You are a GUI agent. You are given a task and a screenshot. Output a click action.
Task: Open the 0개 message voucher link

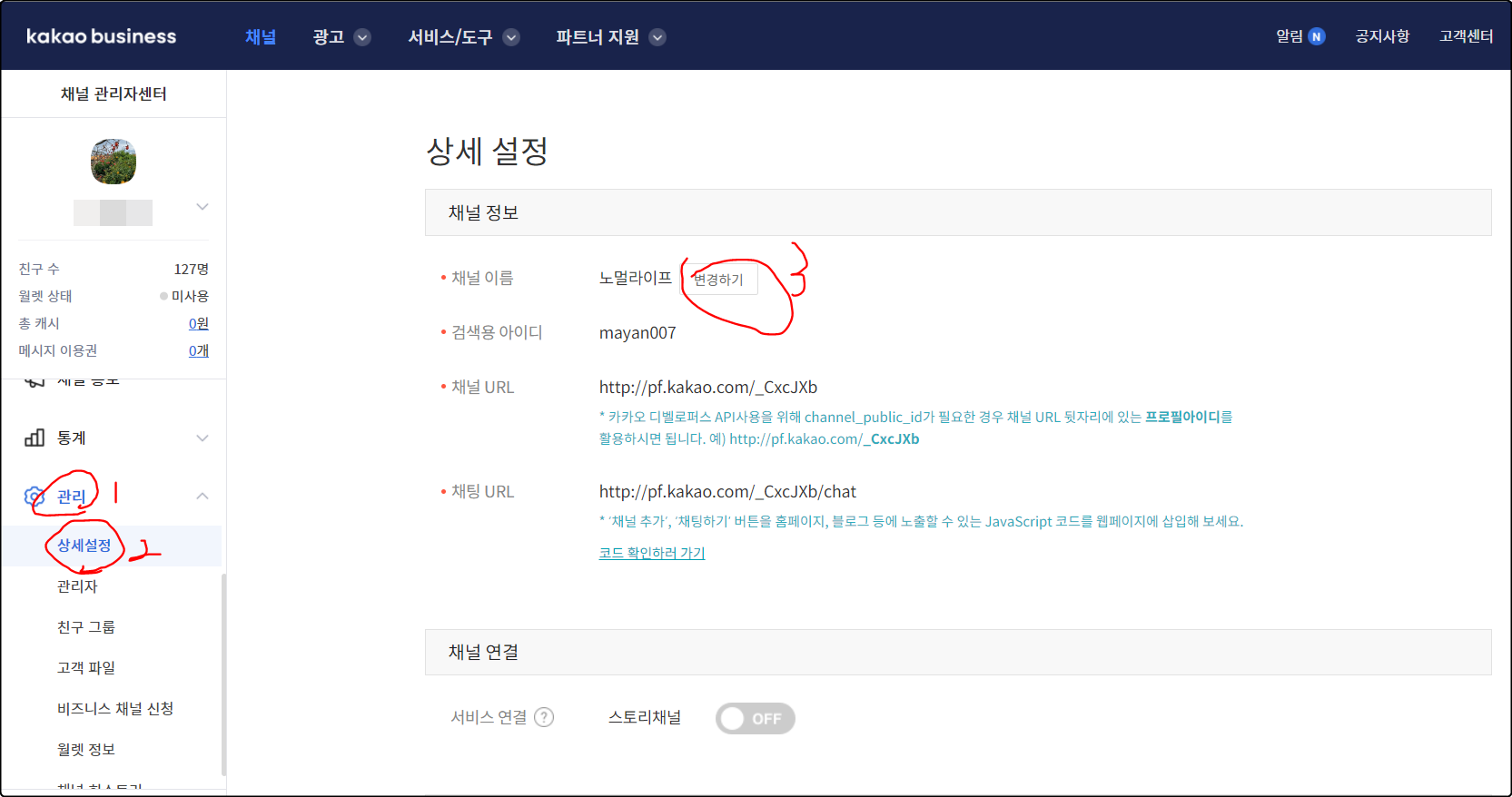point(199,350)
